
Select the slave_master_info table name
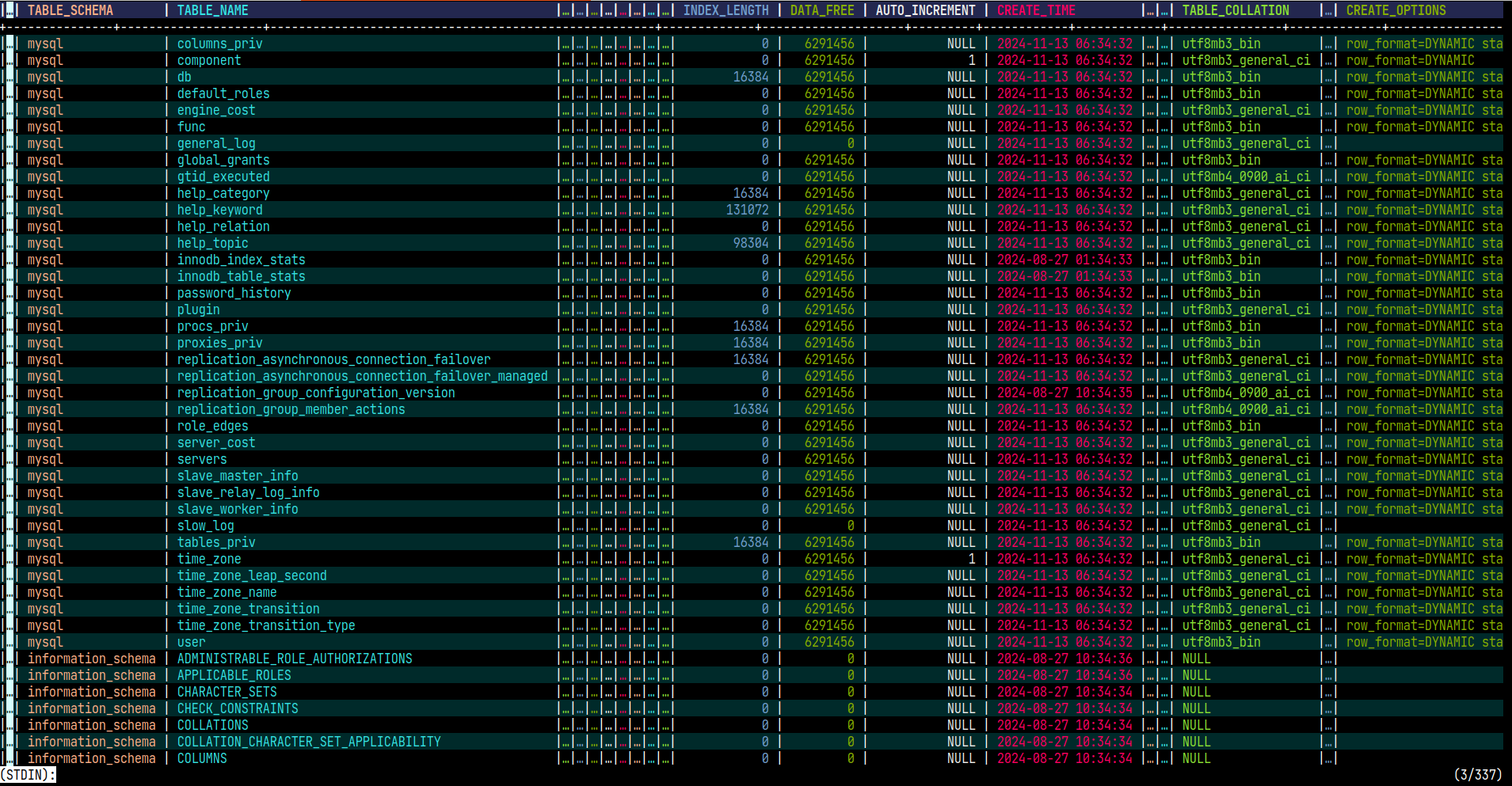click(x=238, y=476)
